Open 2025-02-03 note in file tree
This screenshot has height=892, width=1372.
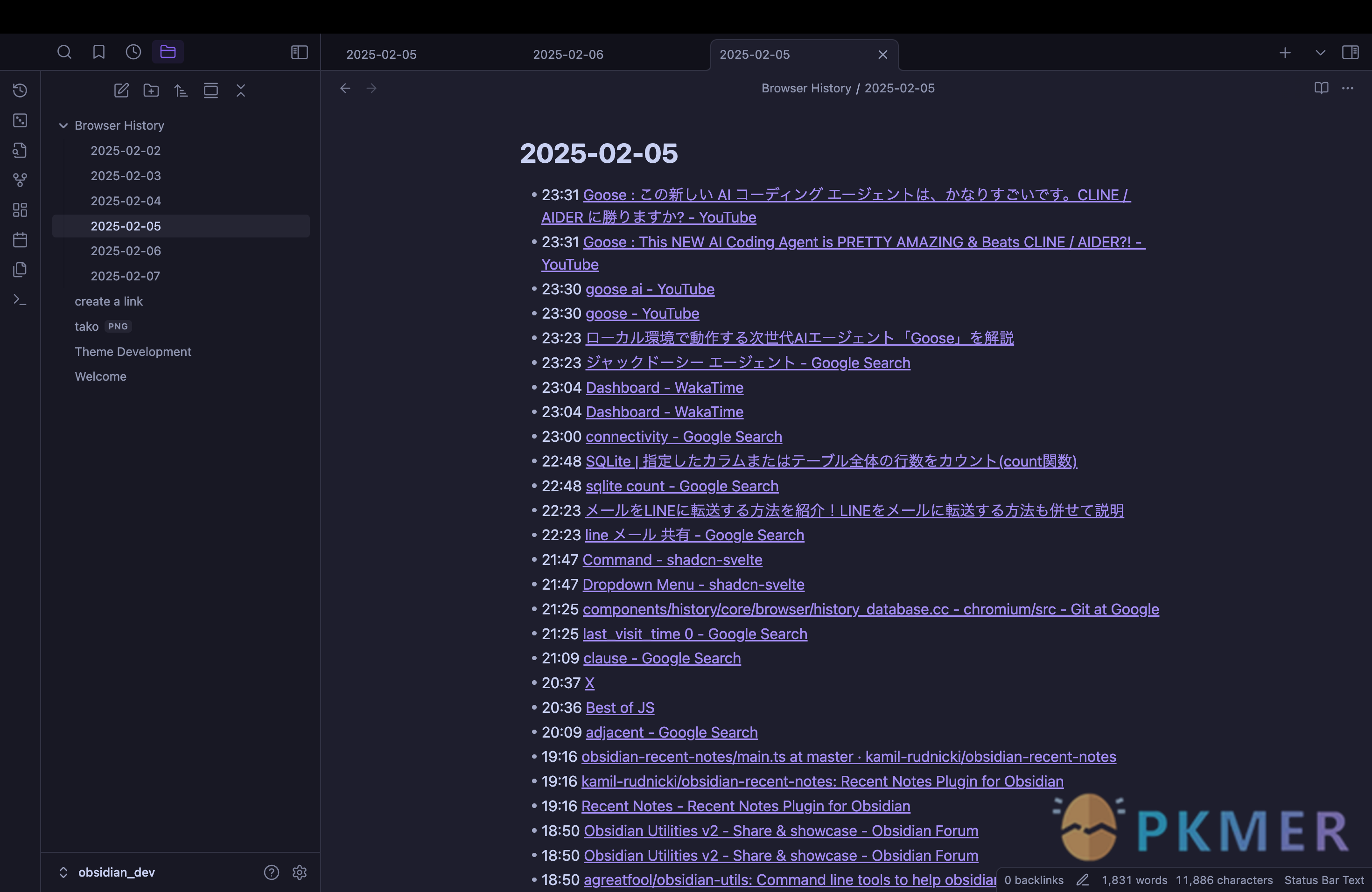(x=181, y=176)
